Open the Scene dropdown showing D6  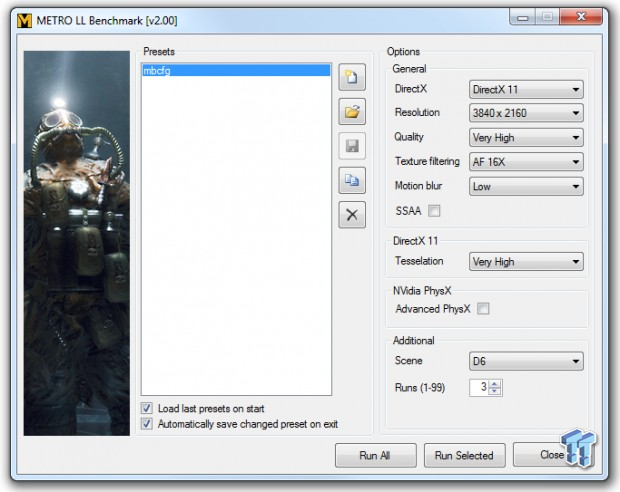point(526,361)
